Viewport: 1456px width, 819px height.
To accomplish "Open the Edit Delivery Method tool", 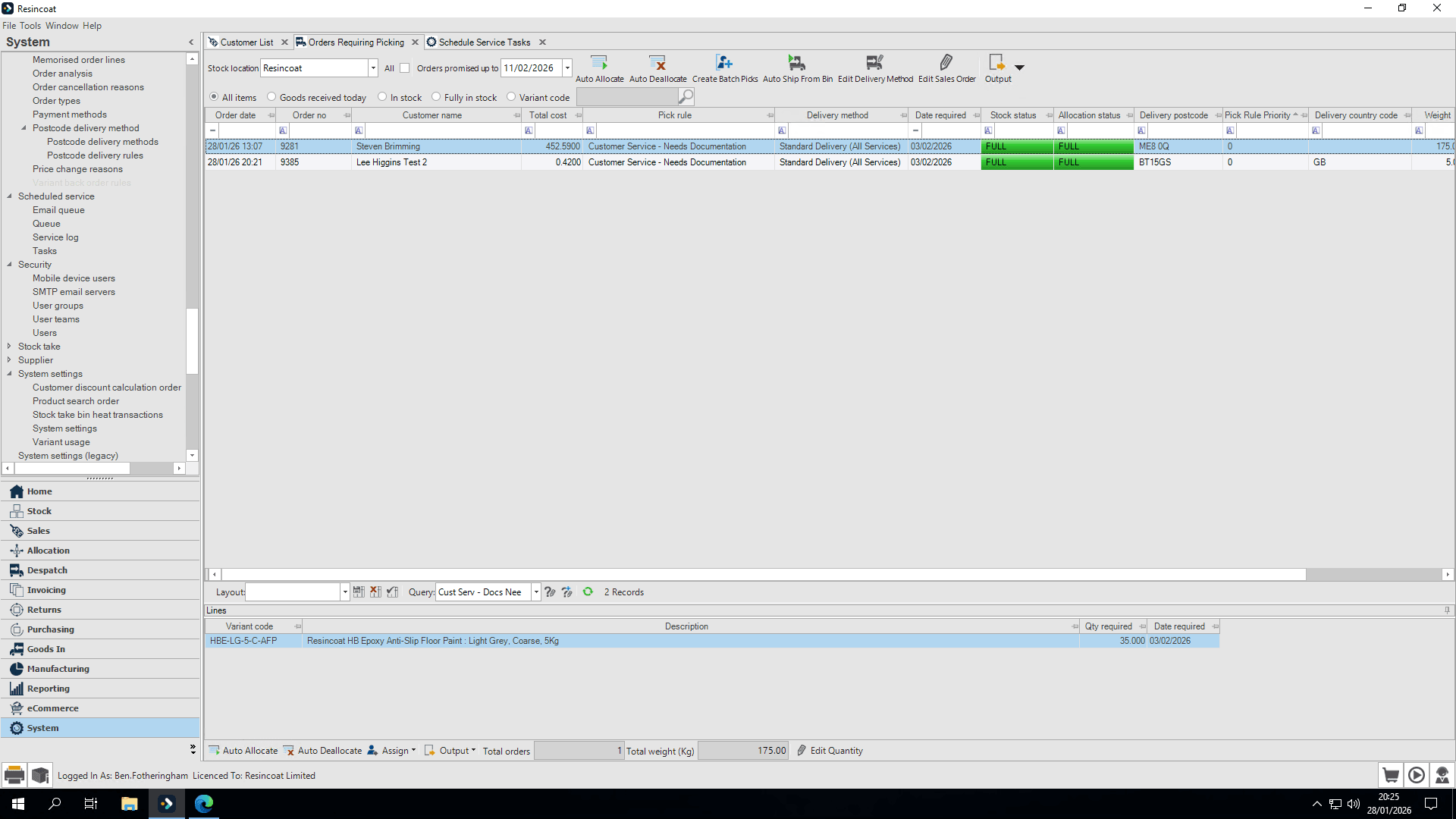I will [875, 62].
